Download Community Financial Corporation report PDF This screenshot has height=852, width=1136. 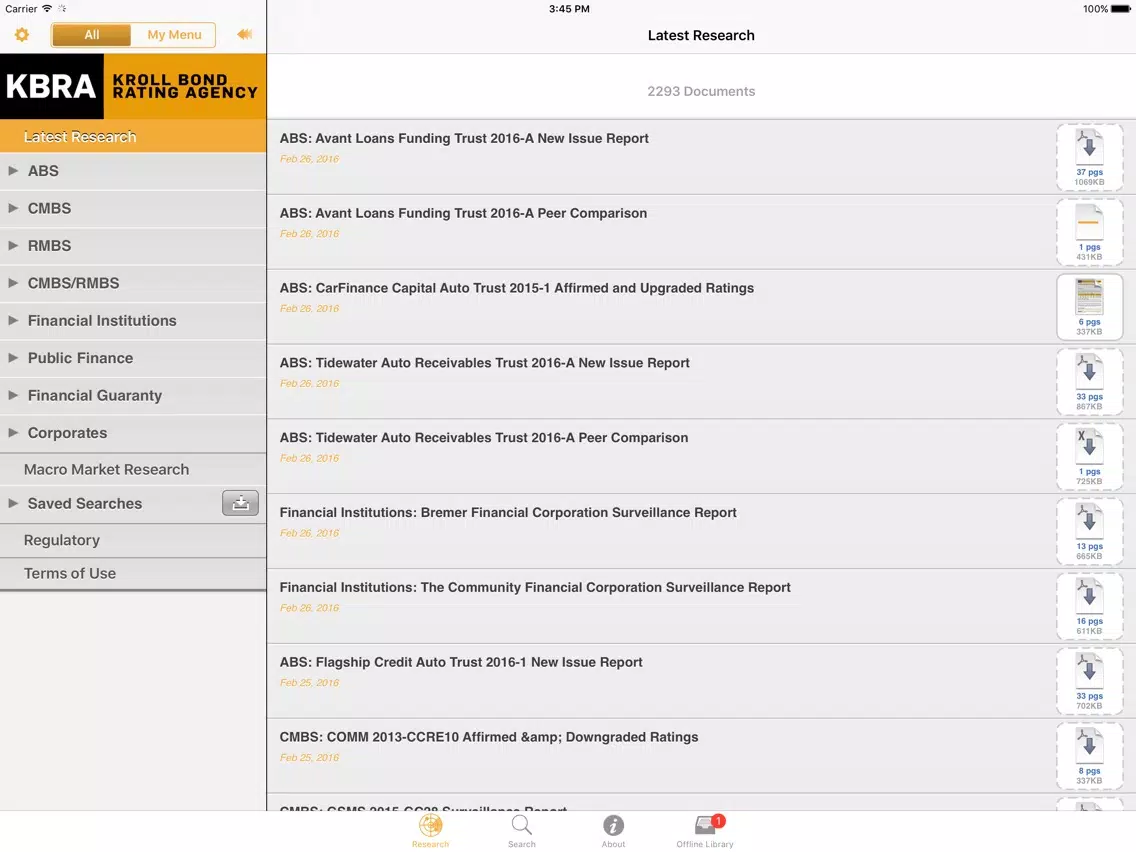(x=1090, y=606)
